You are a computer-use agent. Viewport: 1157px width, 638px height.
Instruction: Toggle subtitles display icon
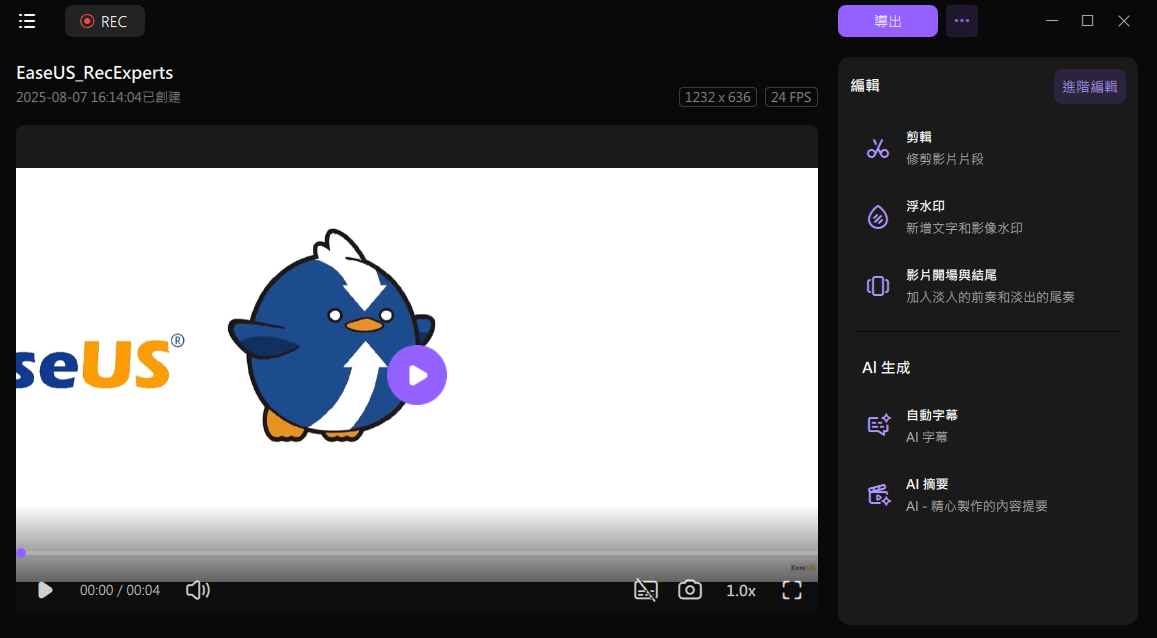coord(646,590)
